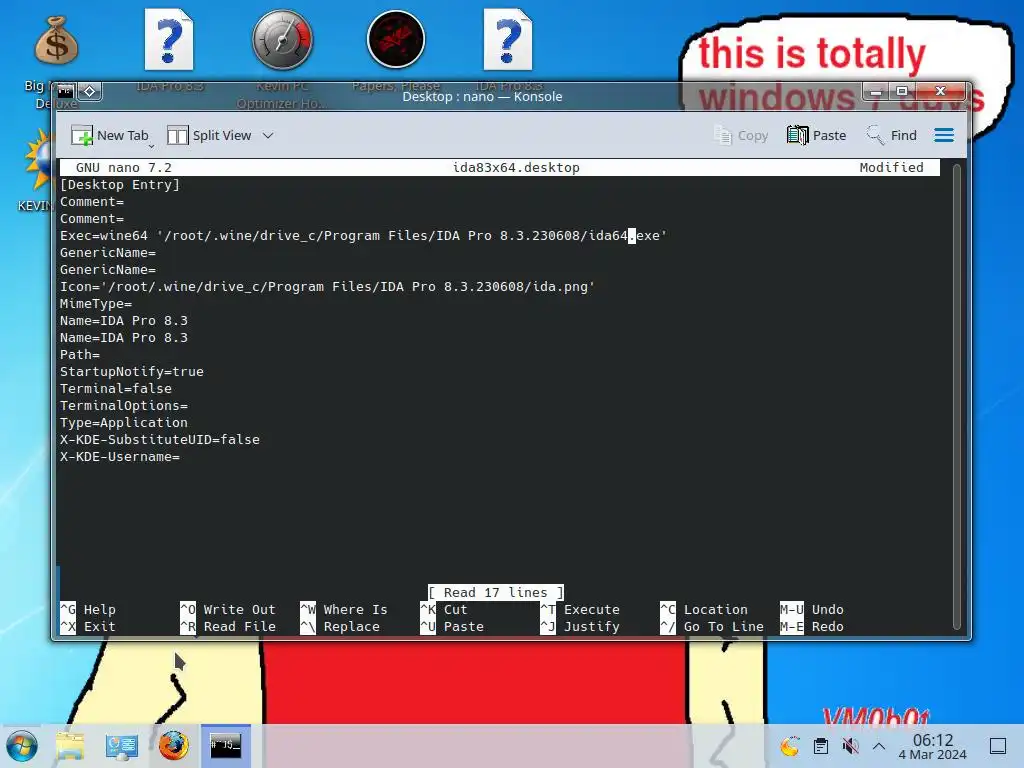The height and width of the screenshot is (768, 1024).
Task: Click the [Desktop Entry] header line
Action: click(x=120, y=185)
